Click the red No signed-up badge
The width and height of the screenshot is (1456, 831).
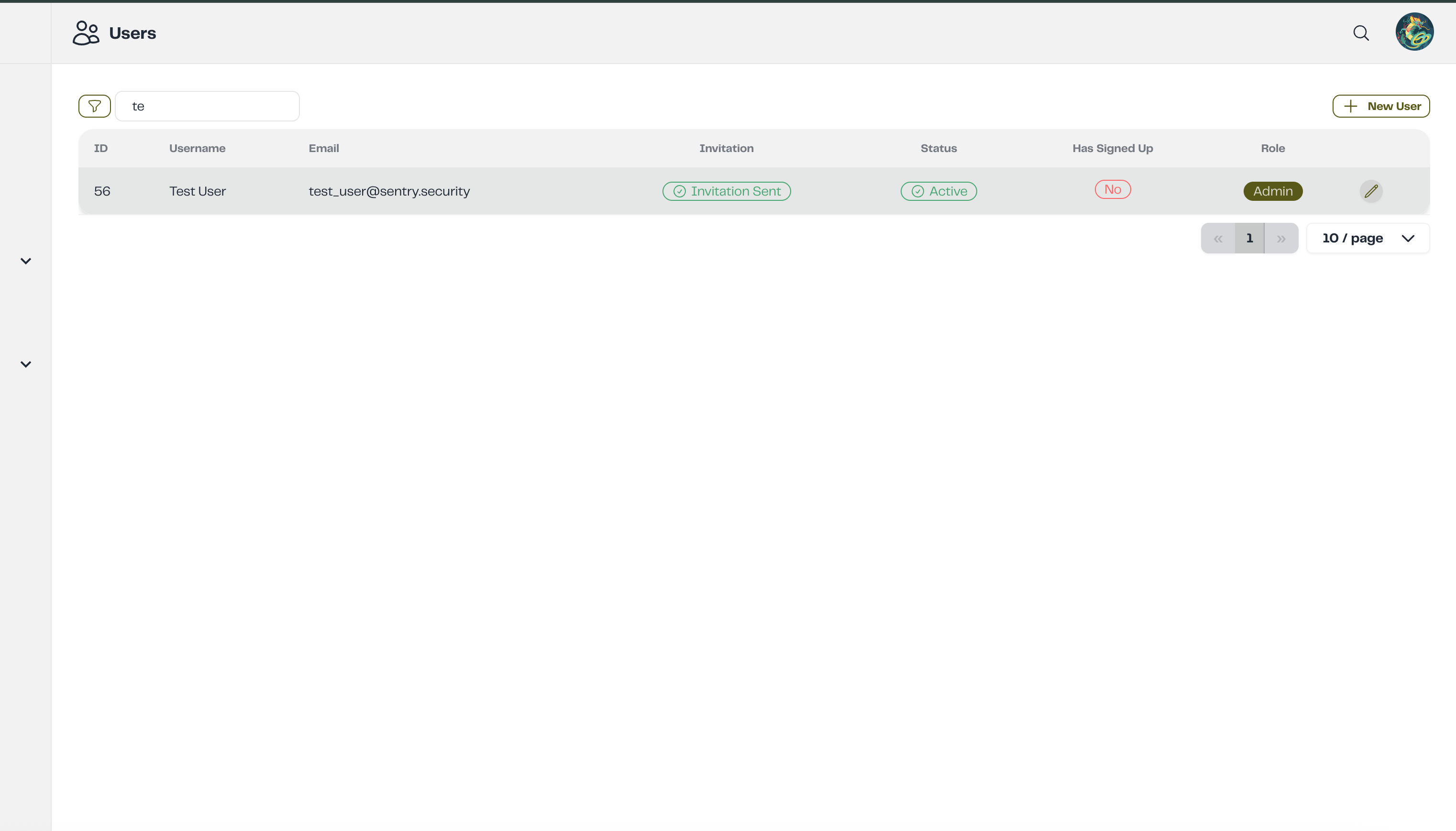click(1112, 189)
